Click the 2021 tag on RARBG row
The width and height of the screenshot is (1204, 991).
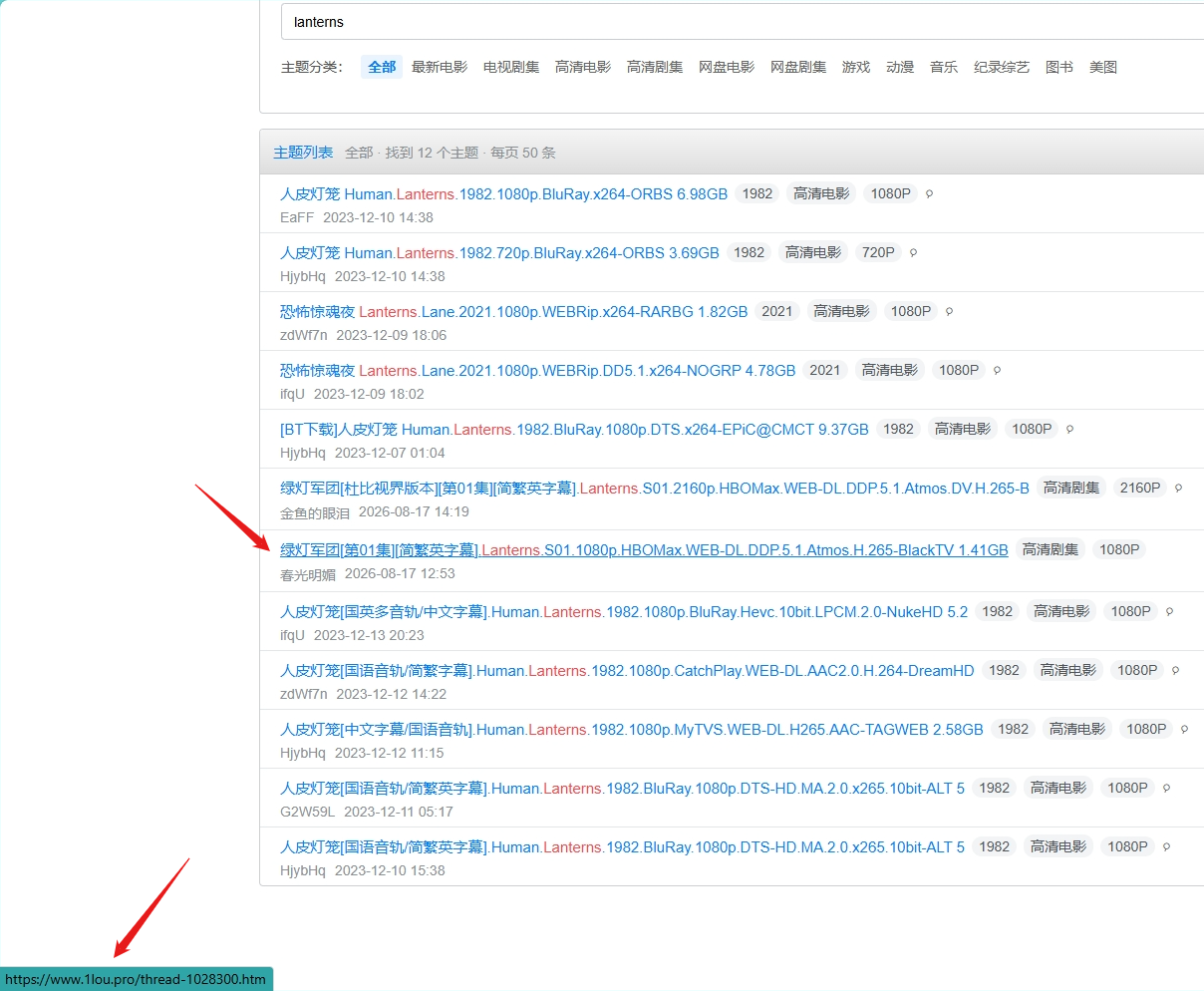tap(777, 311)
